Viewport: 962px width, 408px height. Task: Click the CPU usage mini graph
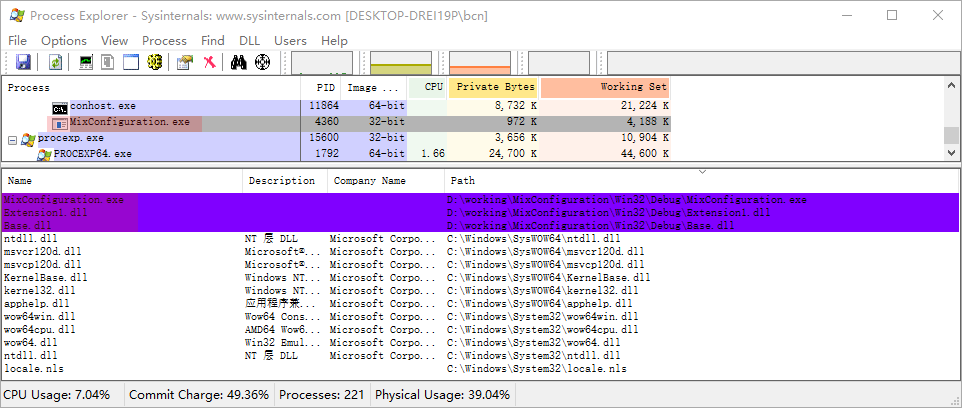[322, 63]
